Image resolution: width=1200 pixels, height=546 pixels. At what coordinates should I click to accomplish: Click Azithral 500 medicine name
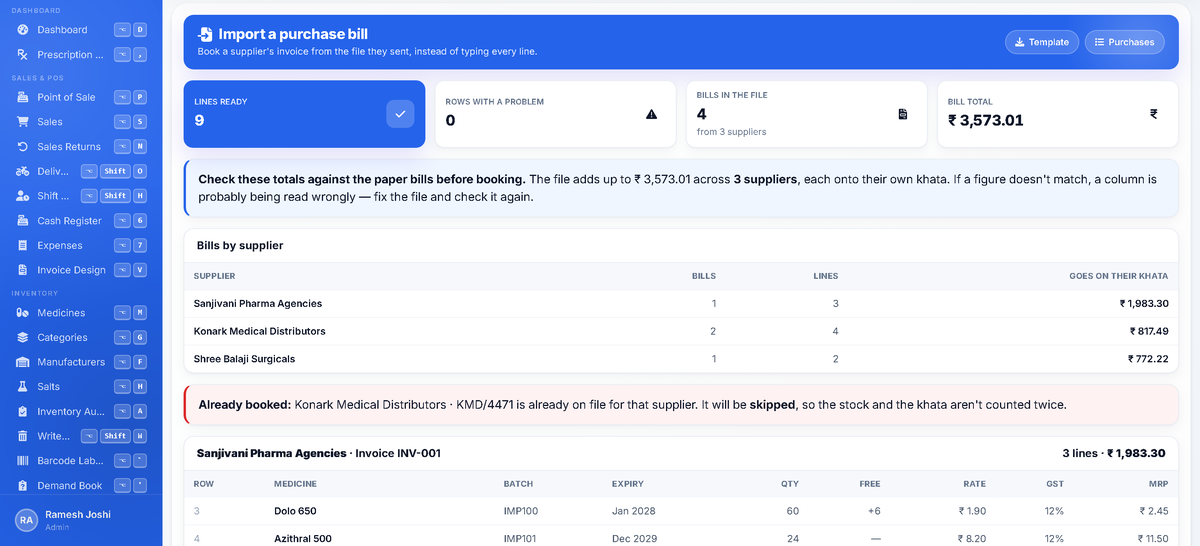303,539
